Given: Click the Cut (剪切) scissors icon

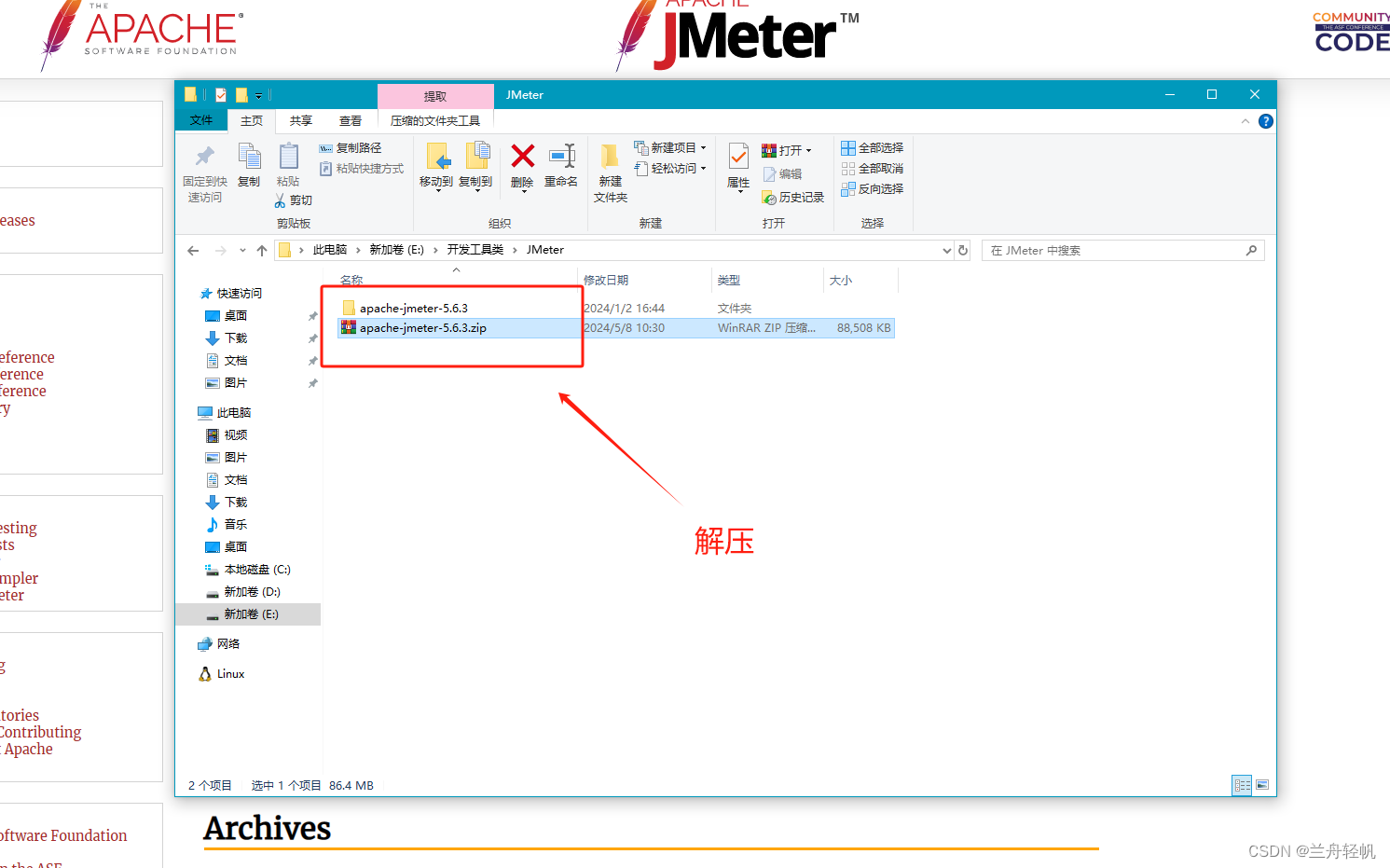Looking at the screenshot, I should tap(280, 200).
